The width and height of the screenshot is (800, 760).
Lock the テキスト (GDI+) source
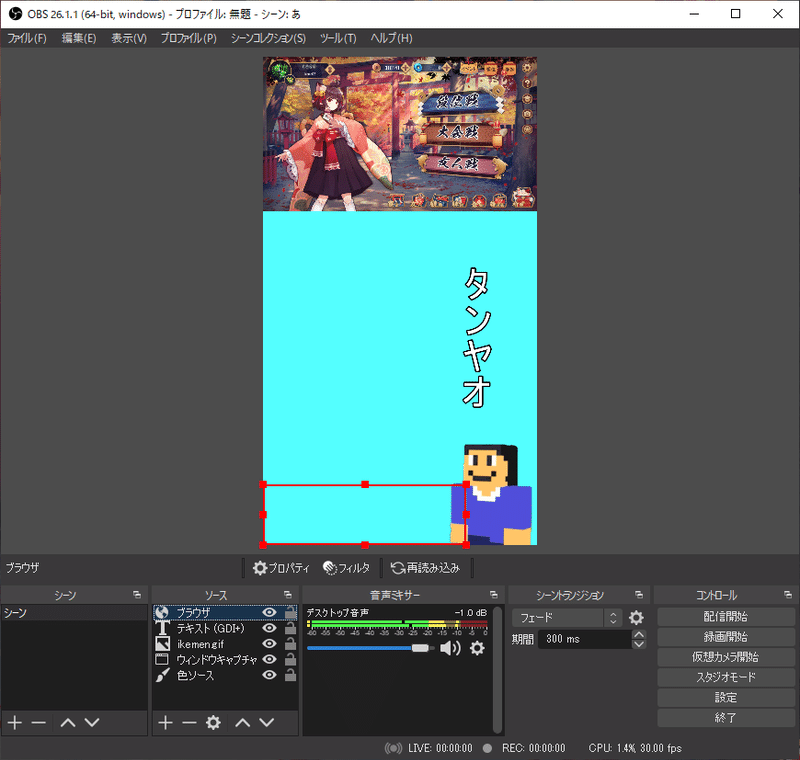tap(290, 628)
